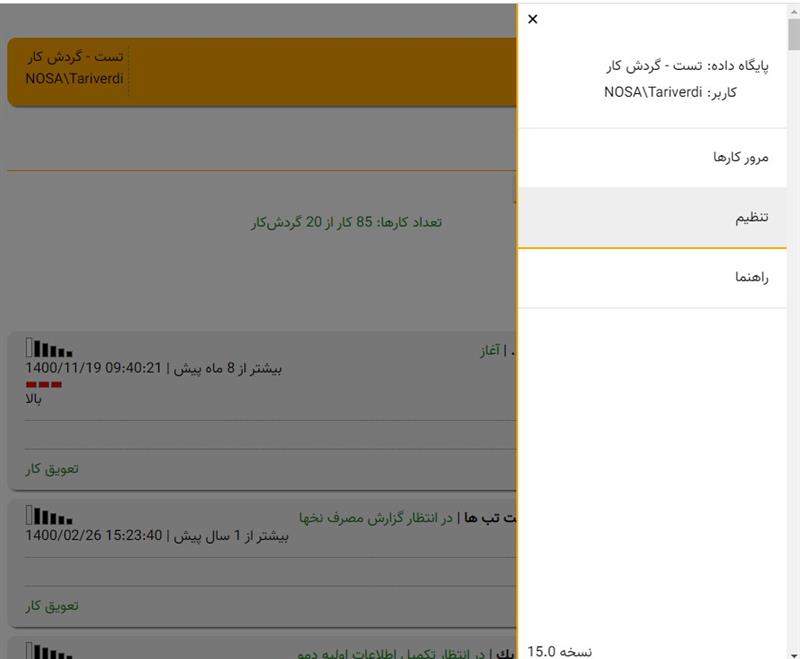Open the راهنما help menu item

click(751, 278)
